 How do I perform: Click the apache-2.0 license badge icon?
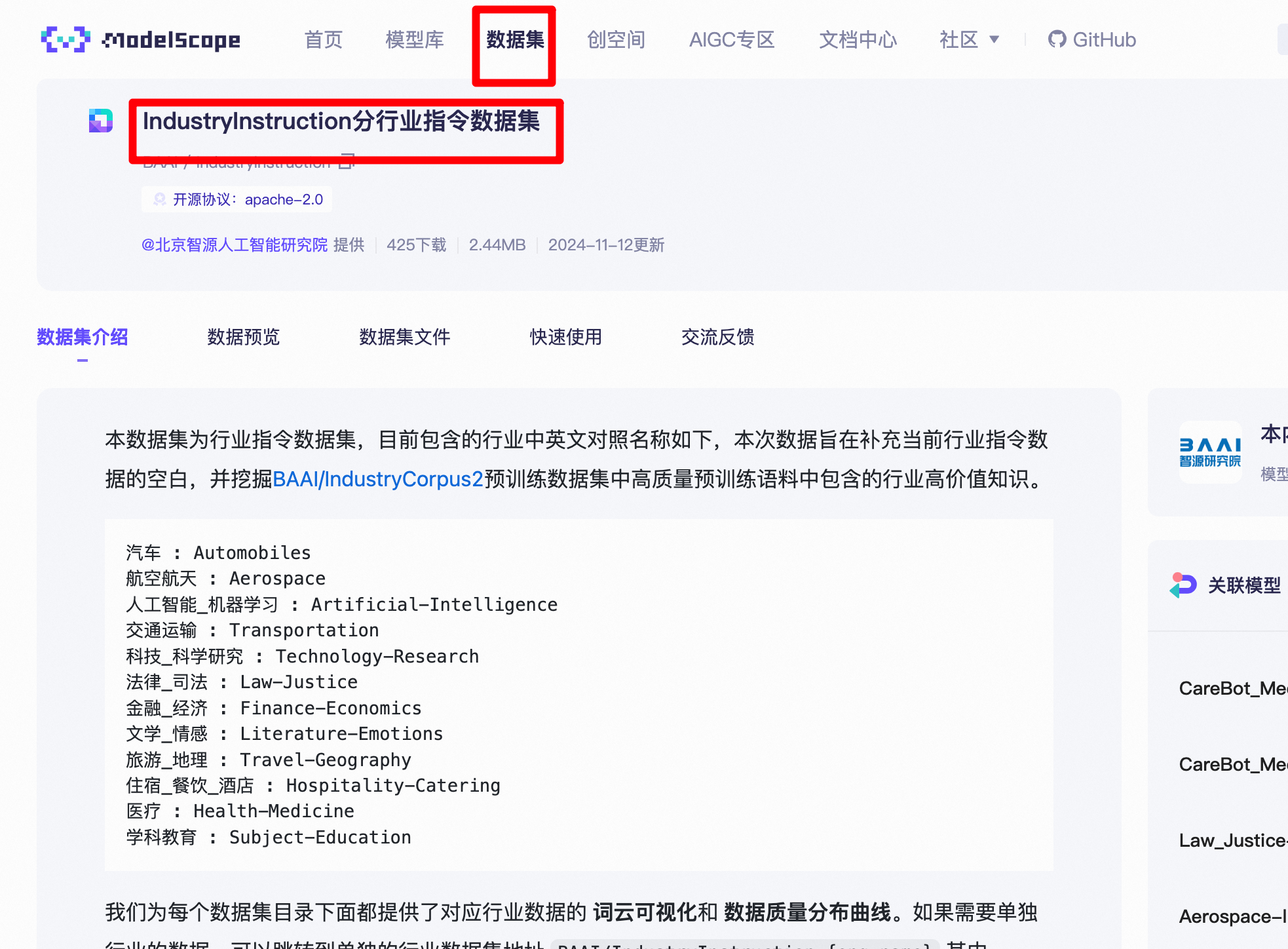pos(159,199)
